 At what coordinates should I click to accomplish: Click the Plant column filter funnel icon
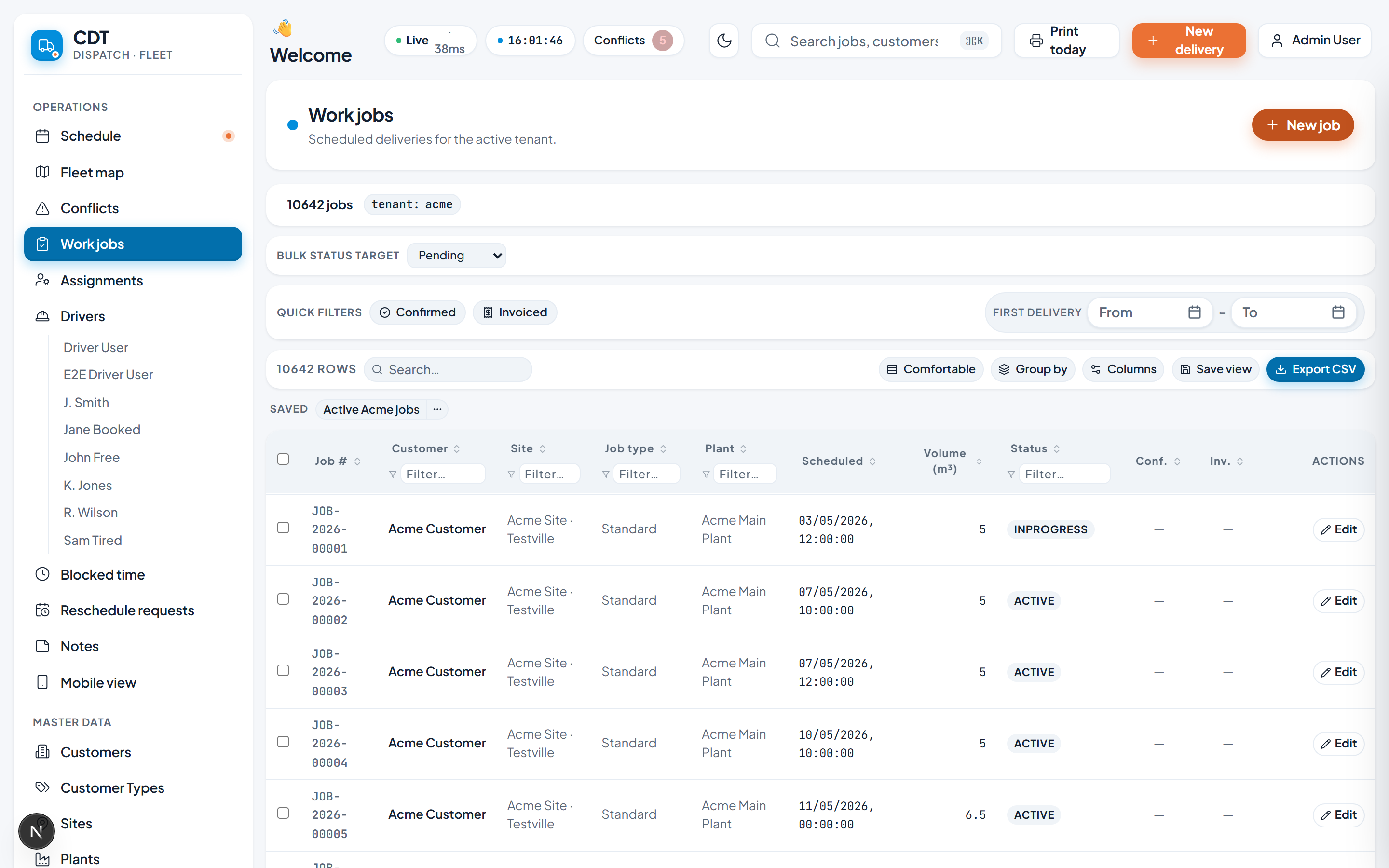[x=706, y=474]
